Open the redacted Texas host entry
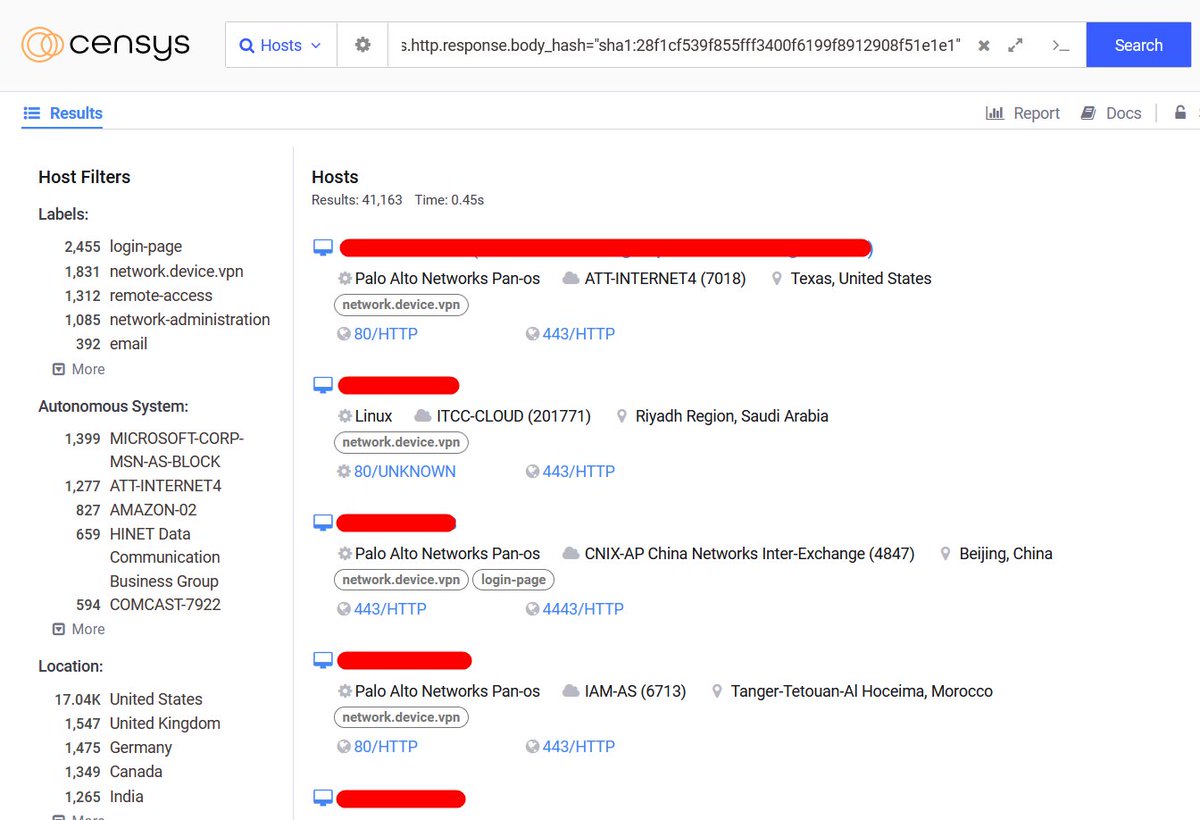This screenshot has height=820, width=1200. tap(605, 248)
